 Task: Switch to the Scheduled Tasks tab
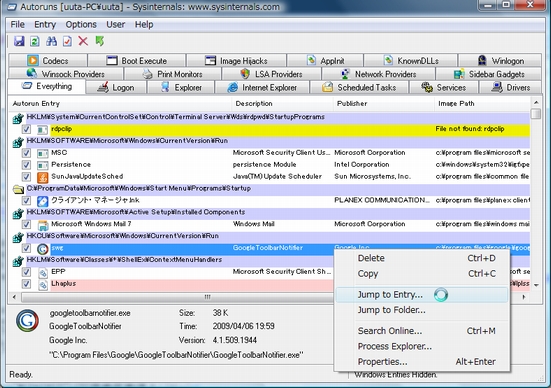(x=359, y=88)
